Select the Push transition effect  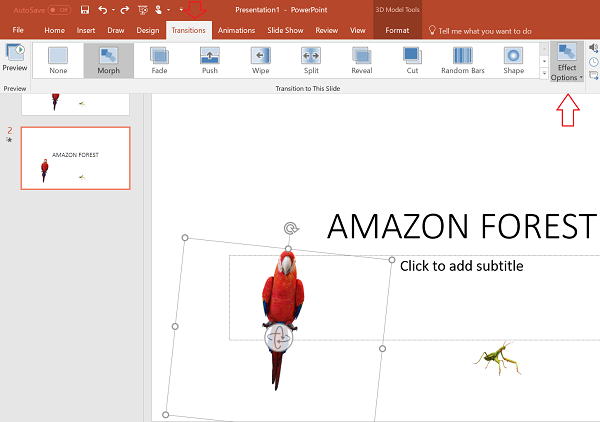(210, 60)
